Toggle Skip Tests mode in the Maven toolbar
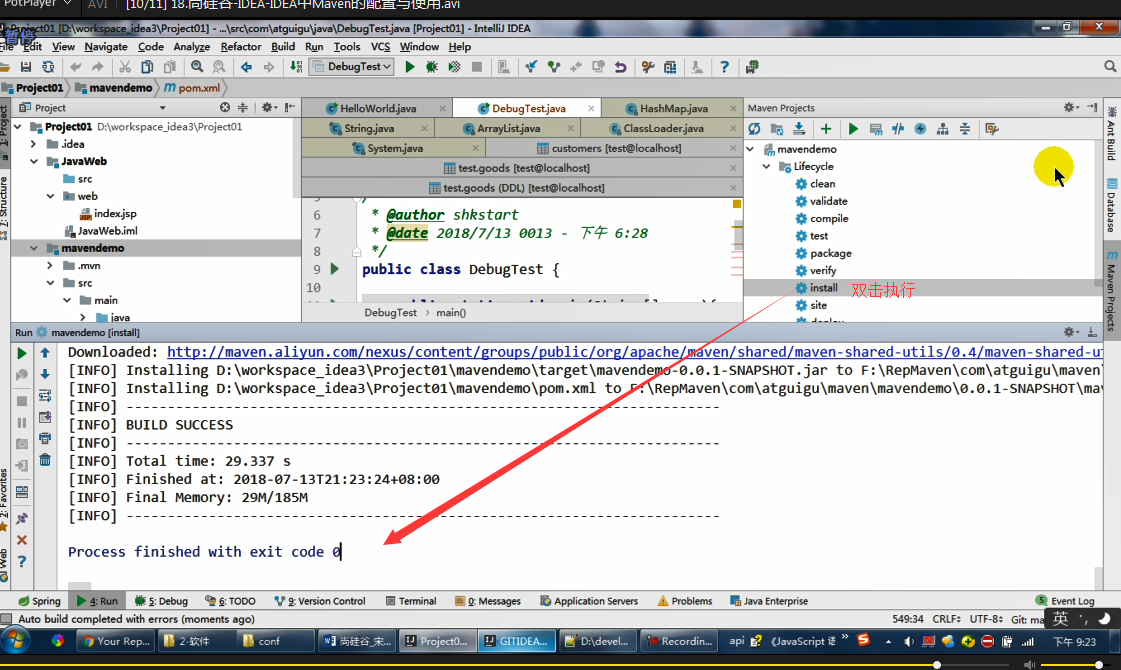The height and width of the screenshot is (670, 1121). (x=920, y=129)
